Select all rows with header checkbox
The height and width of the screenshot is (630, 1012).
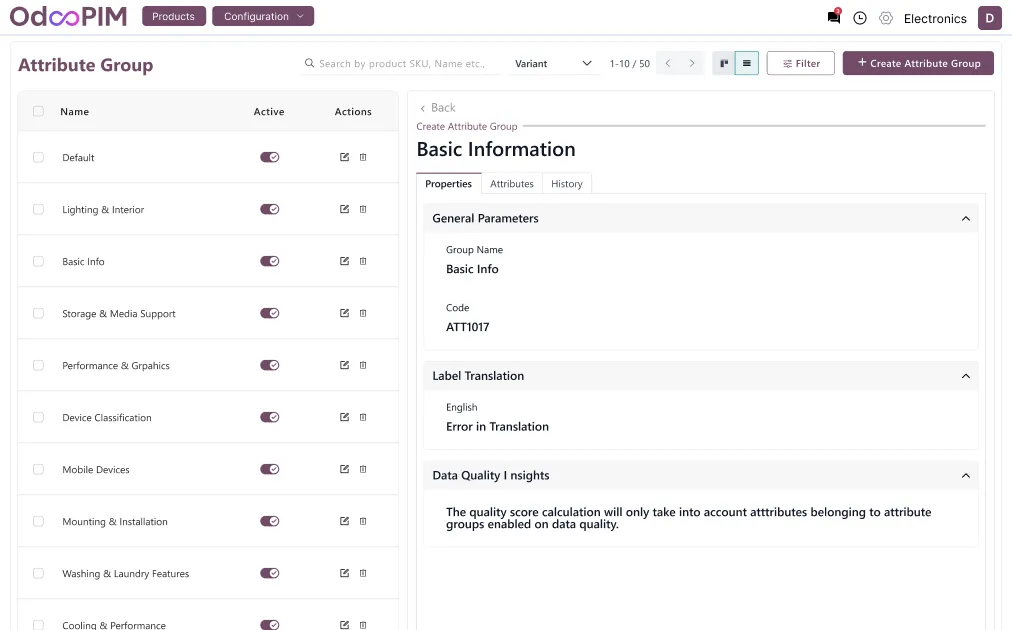click(x=38, y=111)
